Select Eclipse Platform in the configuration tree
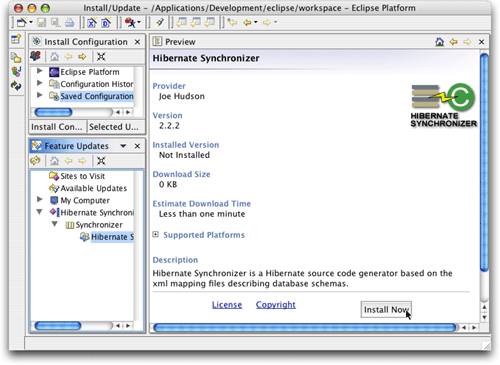This screenshot has width=500, height=365. click(x=90, y=72)
